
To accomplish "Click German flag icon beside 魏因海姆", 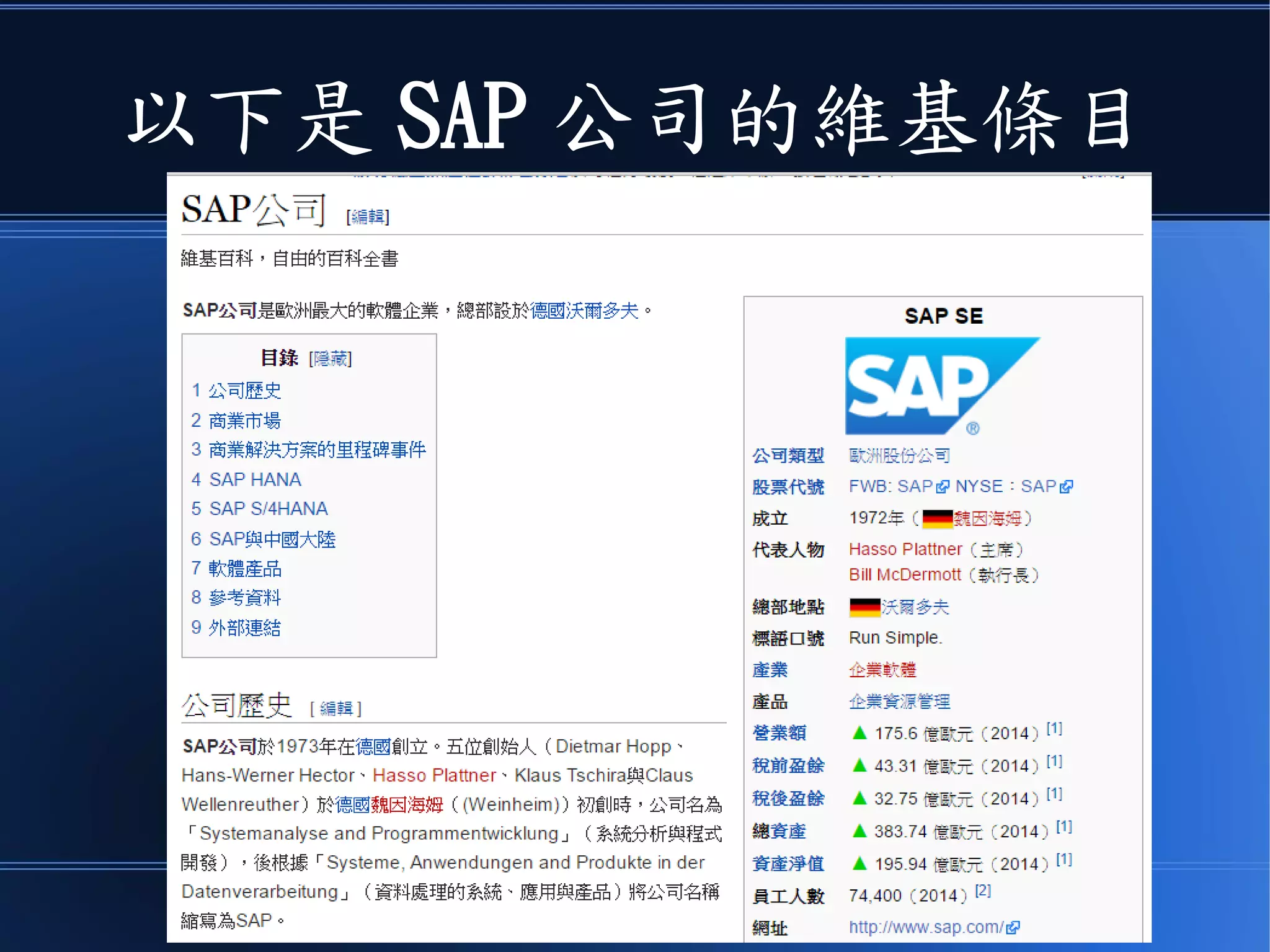I will tap(937, 518).
